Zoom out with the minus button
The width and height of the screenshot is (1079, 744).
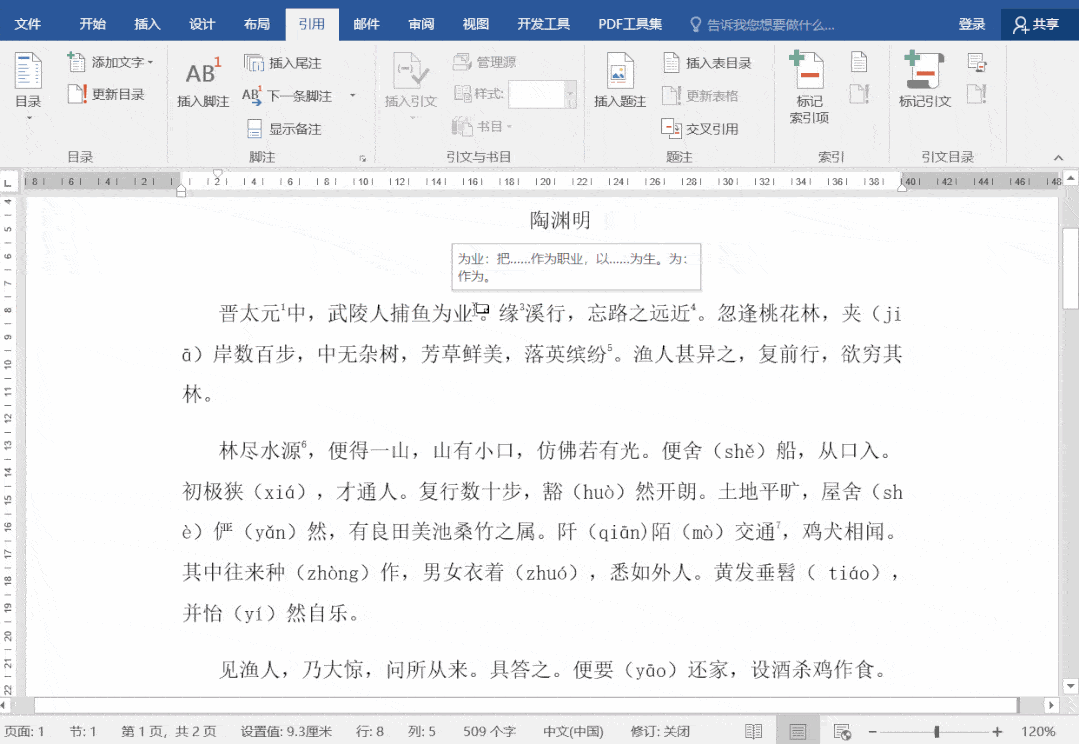872,731
